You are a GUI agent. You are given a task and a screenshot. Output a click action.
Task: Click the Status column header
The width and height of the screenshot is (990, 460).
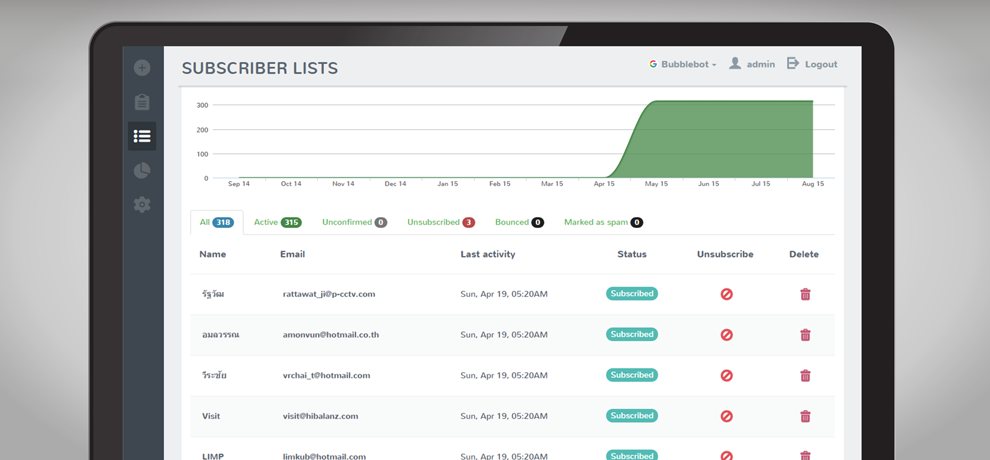click(632, 254)
